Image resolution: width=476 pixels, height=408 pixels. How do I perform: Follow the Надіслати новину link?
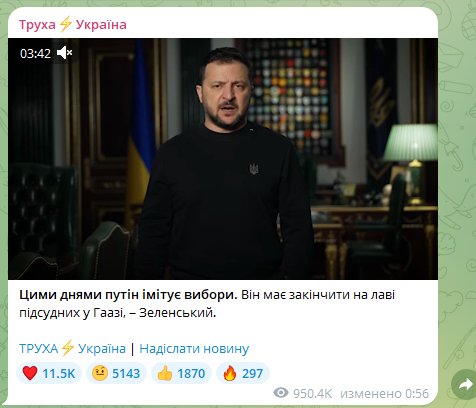[194, 349]
